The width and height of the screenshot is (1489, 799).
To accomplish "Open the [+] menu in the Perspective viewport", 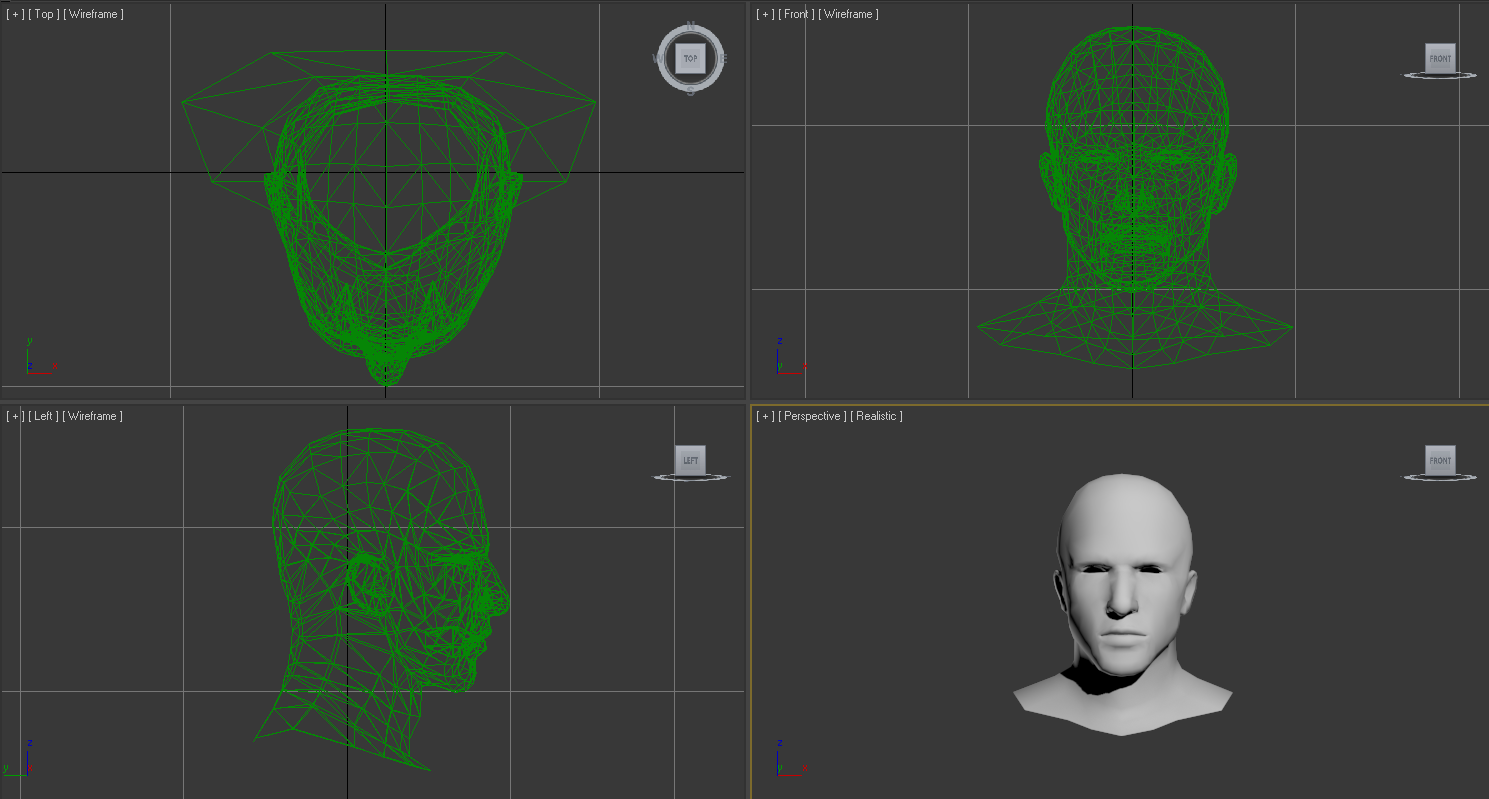I will coord(765,416).
